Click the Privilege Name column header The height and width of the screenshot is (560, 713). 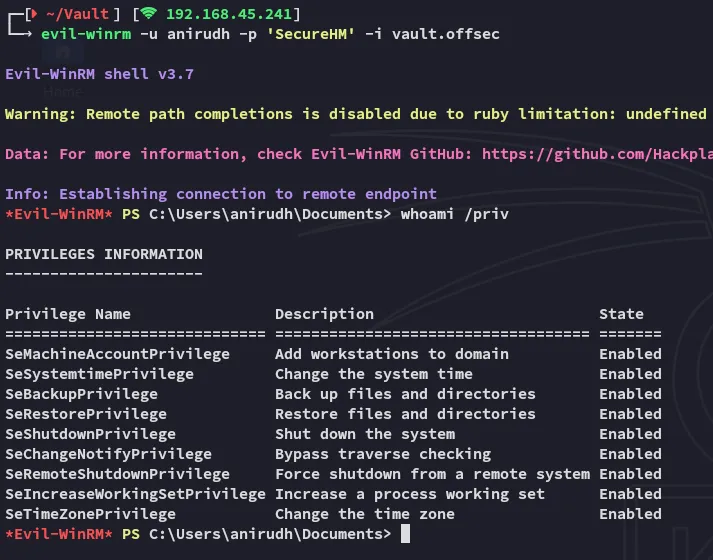(x=68, y=314)
